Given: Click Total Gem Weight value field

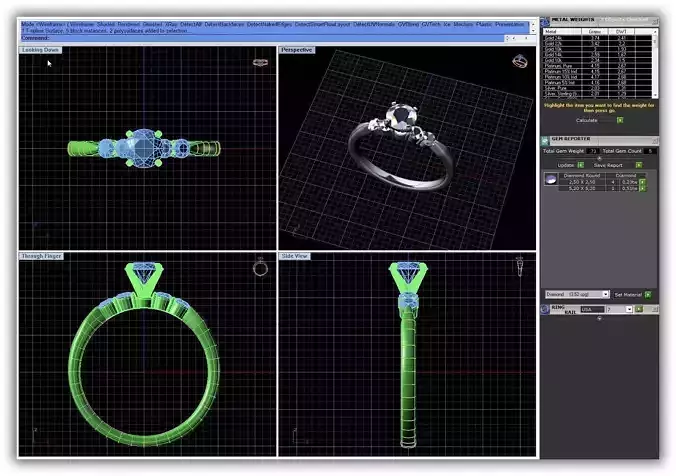Looking at the screenshot, I should click(593, 151).
